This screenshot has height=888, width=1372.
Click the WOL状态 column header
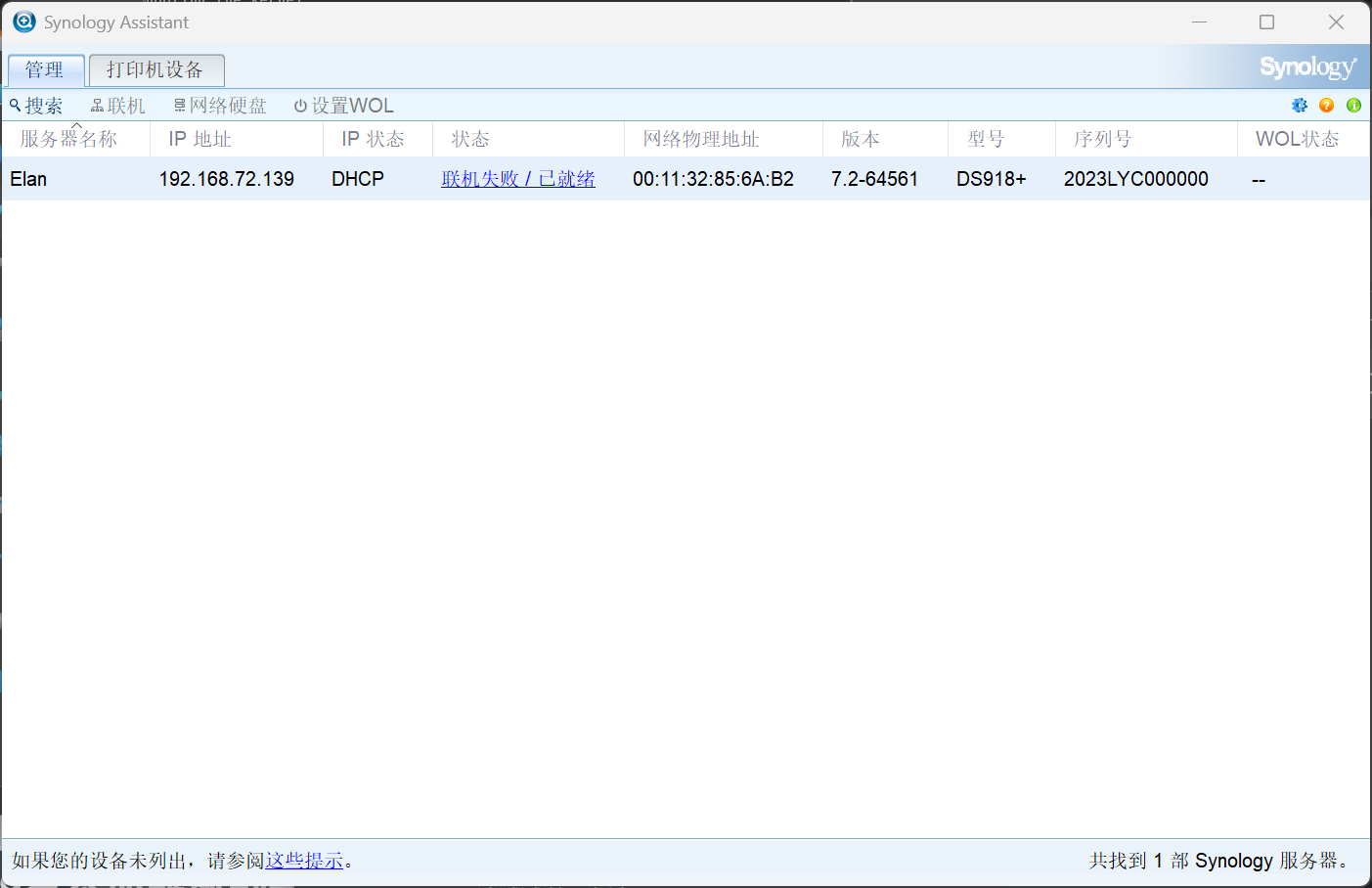1297,140
